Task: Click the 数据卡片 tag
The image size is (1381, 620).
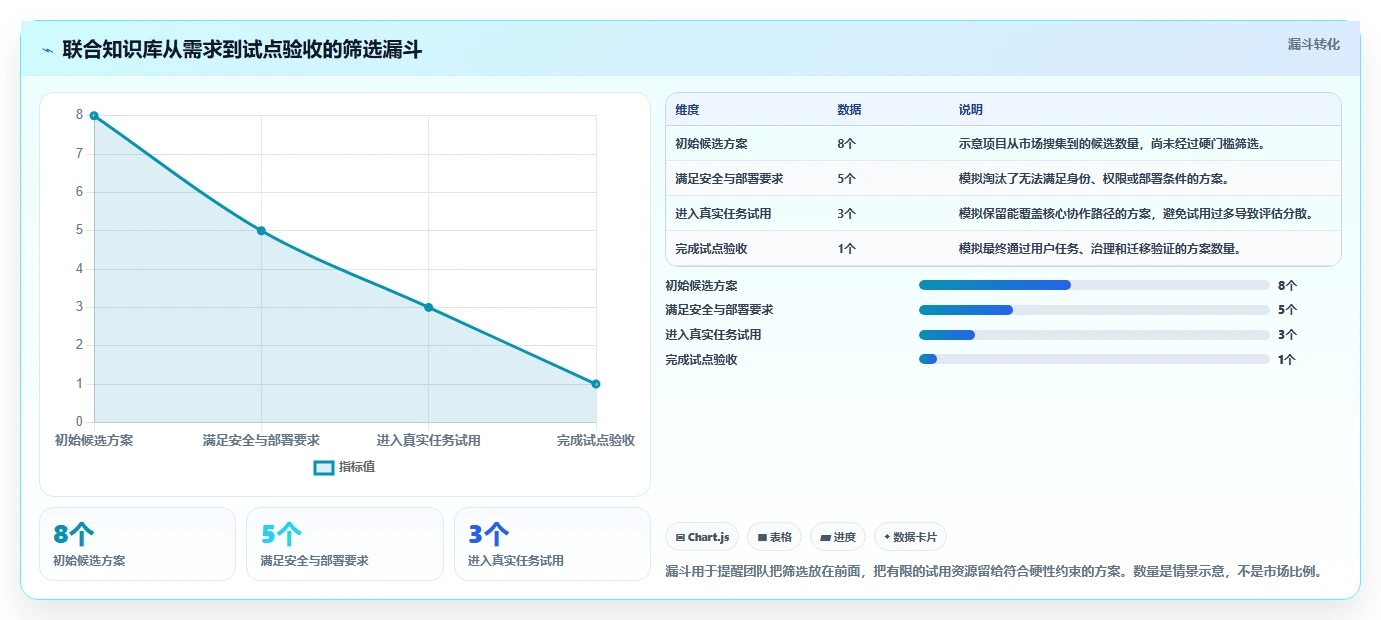Action: pyautogui.click(x=910, y=537)
